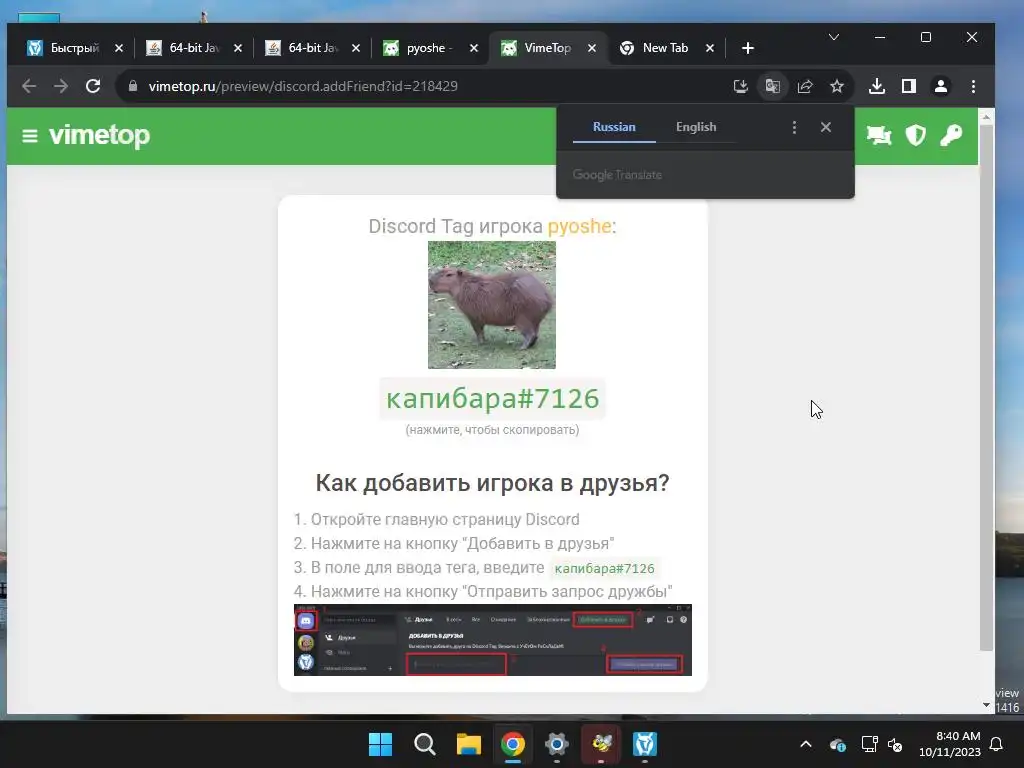The image size is (1024, 768).
Task: Toggle Chrome side panel
Action: 909,86
